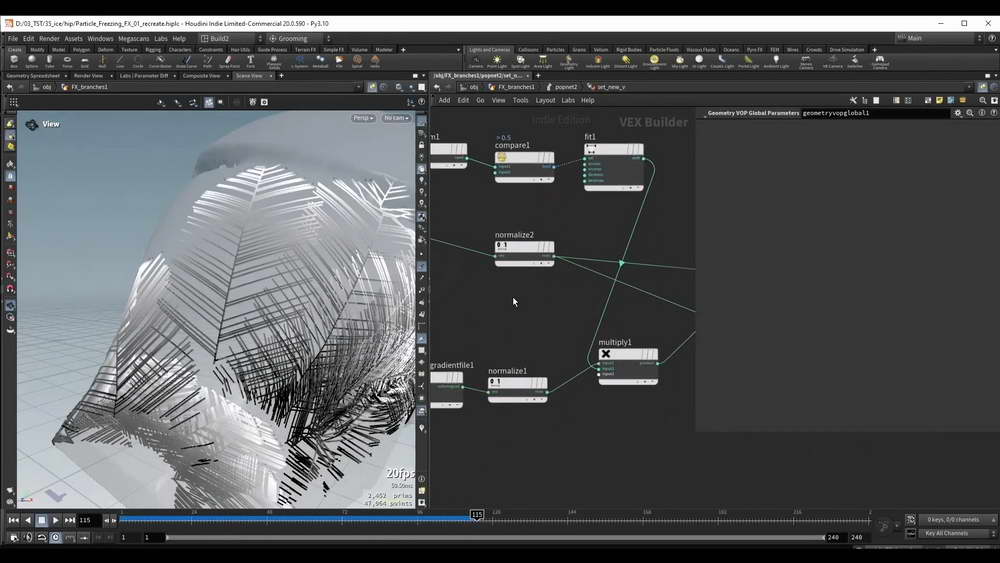
Task: Select the Font shelf tool
Action: pos(251,61)
